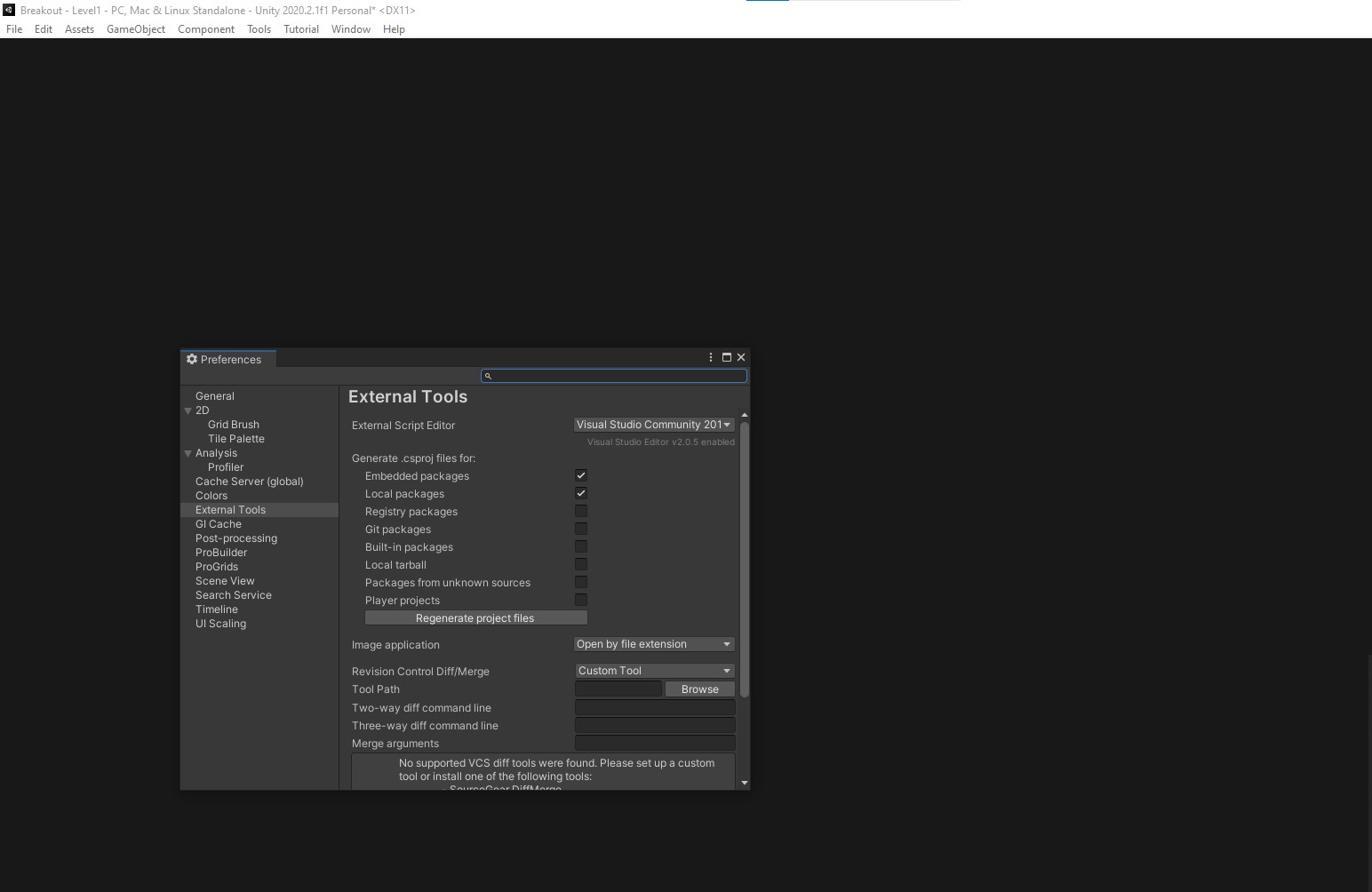Open the Preferences window kebab menu
Viewport: 1372px width, 892px height.
(711, 357)
